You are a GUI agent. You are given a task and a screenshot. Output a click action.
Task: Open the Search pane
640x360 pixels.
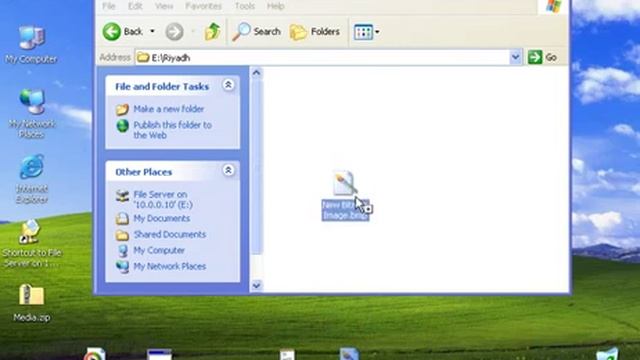point(256,31)
